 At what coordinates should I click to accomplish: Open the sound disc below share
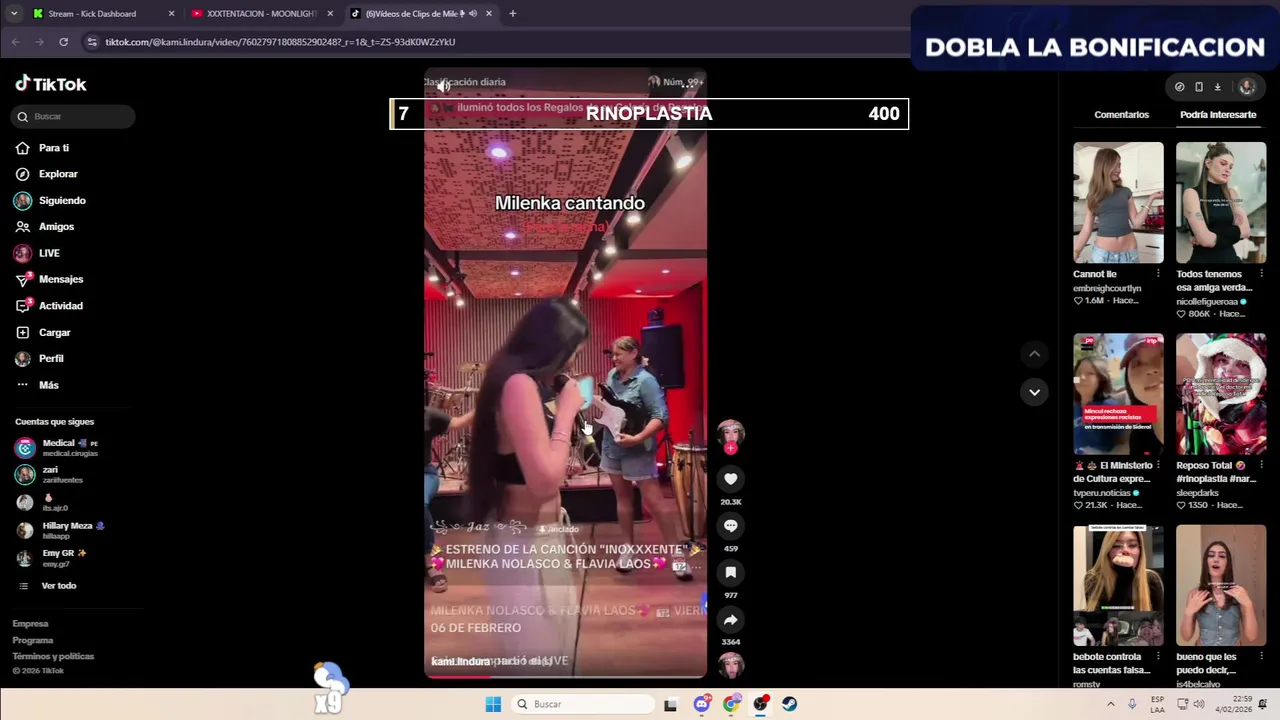pos(731,665)
